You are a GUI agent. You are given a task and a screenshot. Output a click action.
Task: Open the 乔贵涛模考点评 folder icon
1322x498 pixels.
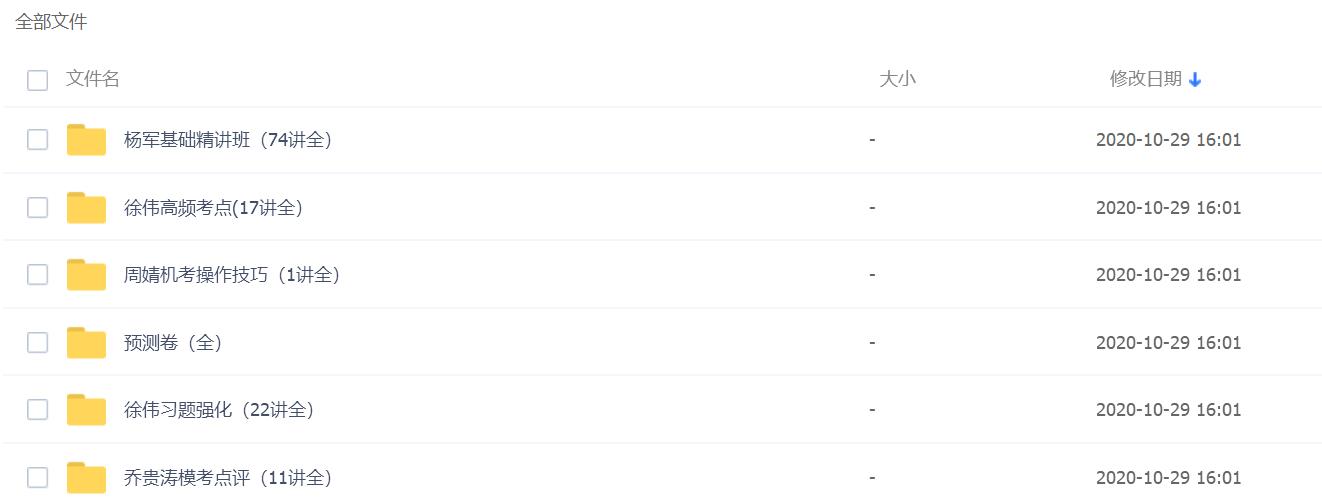87,477
